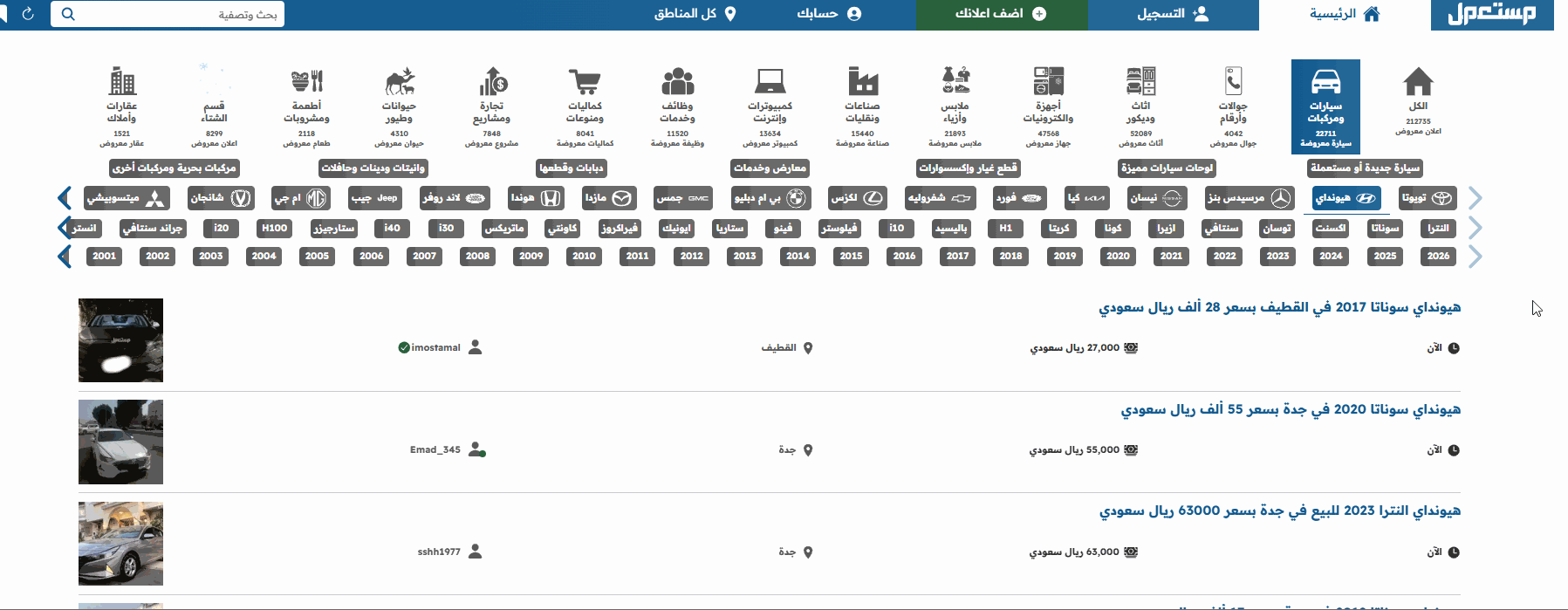1568x610 pixels.
Task: Open the Elantra 2023 listing title
Action: [1280, 511]
